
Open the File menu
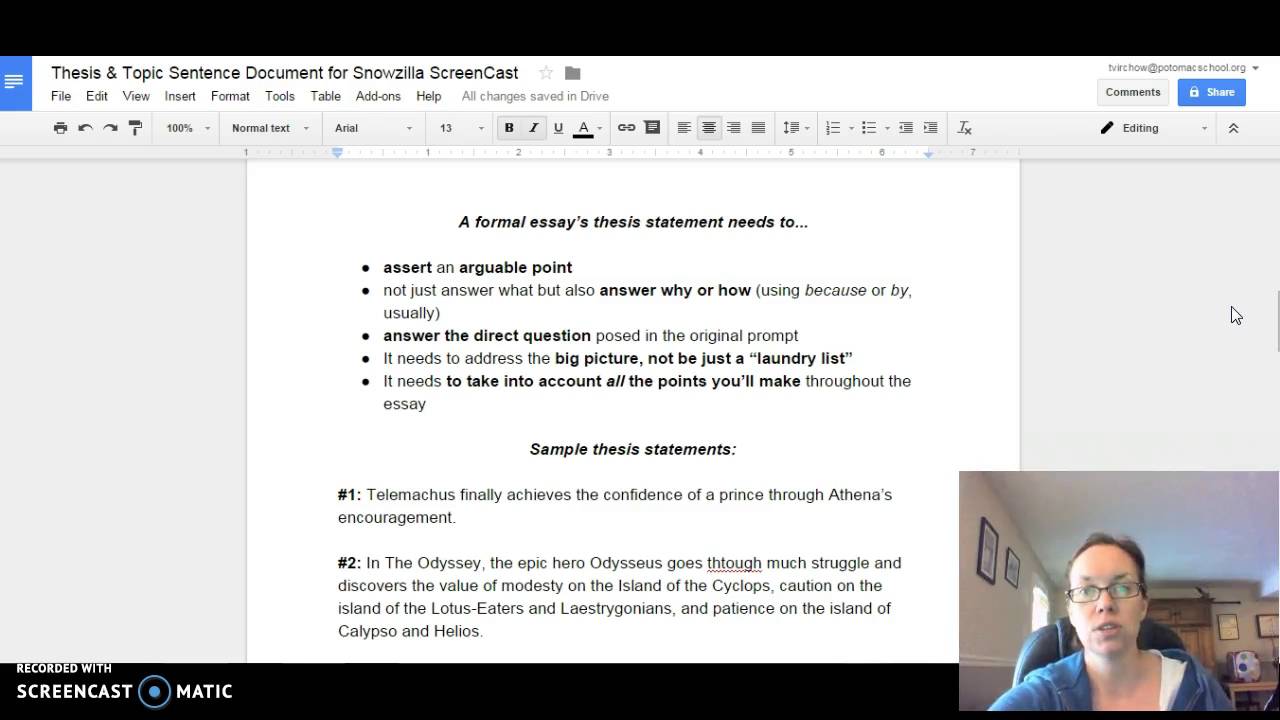(x=61, y=96)
